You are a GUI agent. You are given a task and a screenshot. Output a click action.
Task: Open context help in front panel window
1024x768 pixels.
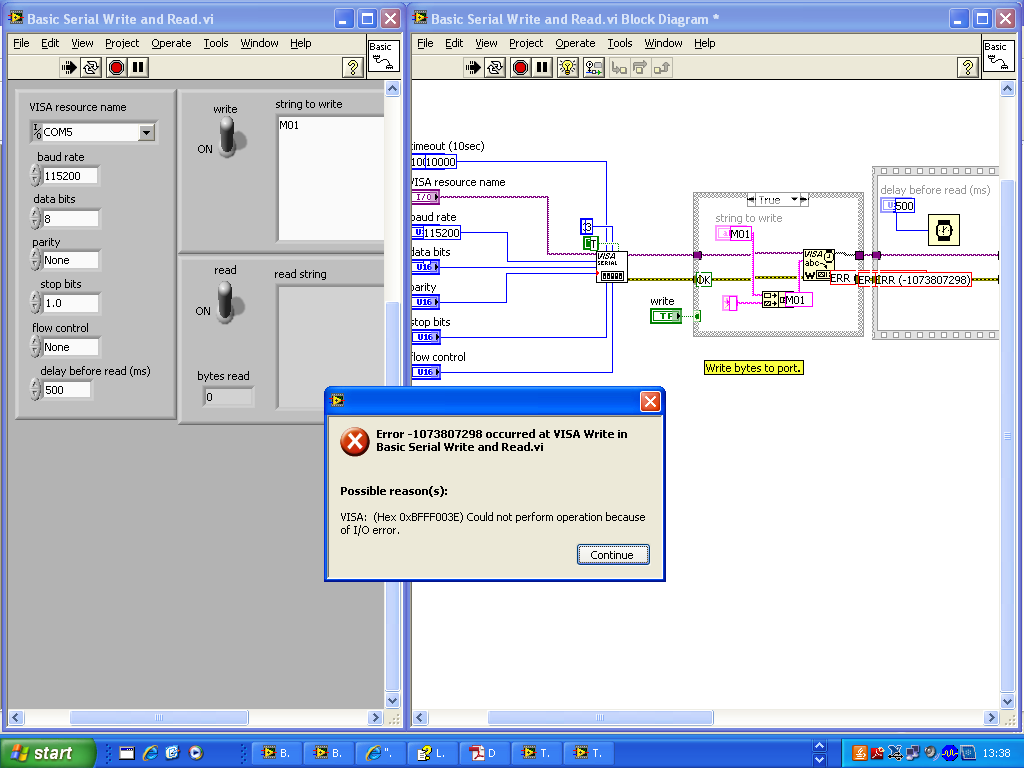point(353,67)
